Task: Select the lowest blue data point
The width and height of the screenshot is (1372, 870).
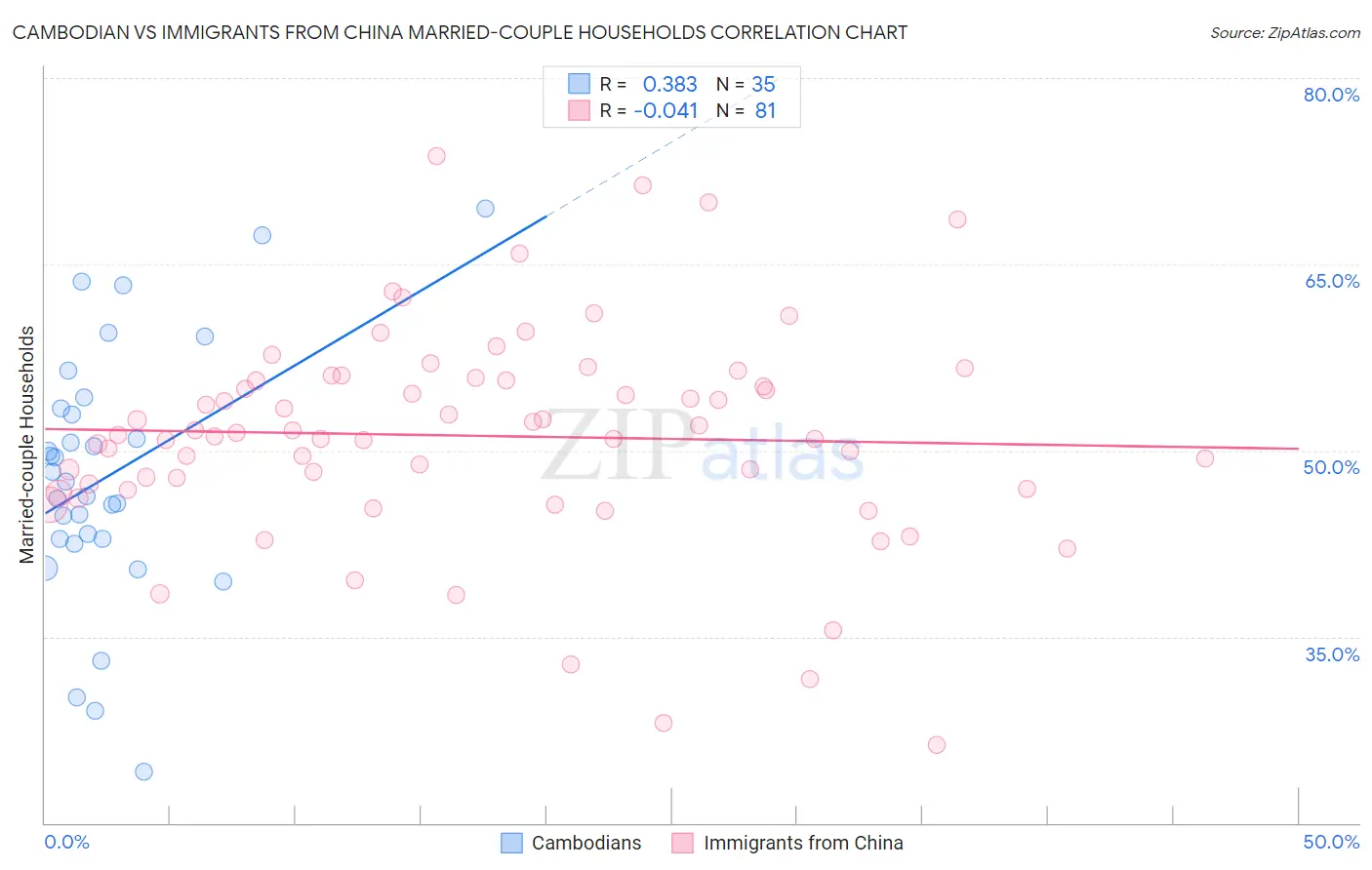Action: [143, 771]
